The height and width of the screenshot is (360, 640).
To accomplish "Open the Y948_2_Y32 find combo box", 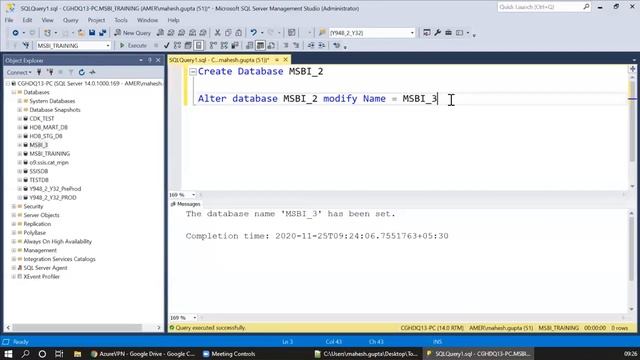I will [x=412, y=33].
